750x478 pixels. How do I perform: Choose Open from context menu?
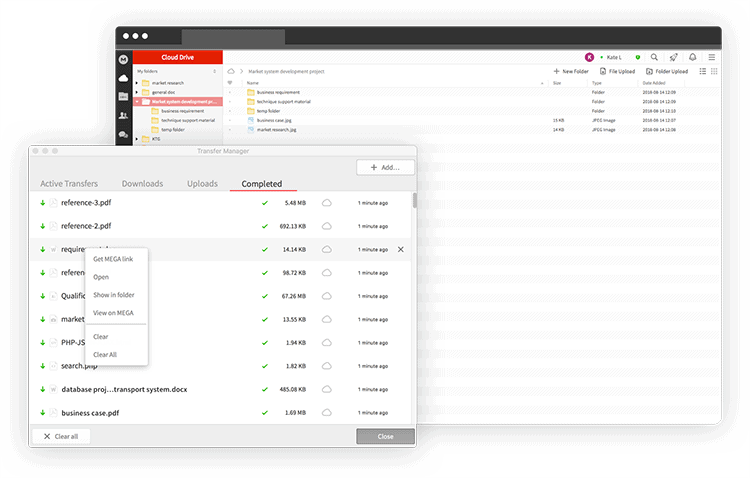click(101, 277)
